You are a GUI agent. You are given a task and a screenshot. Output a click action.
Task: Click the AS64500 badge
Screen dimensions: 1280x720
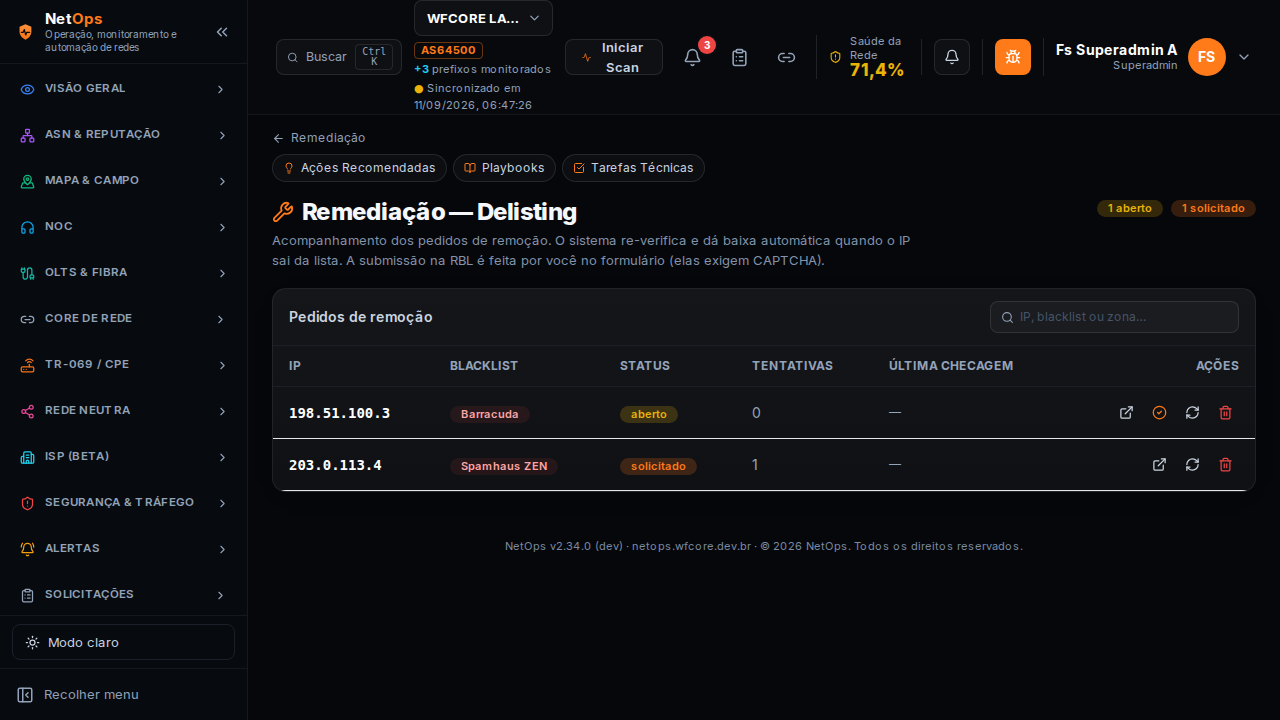click(x=448, y=50)
